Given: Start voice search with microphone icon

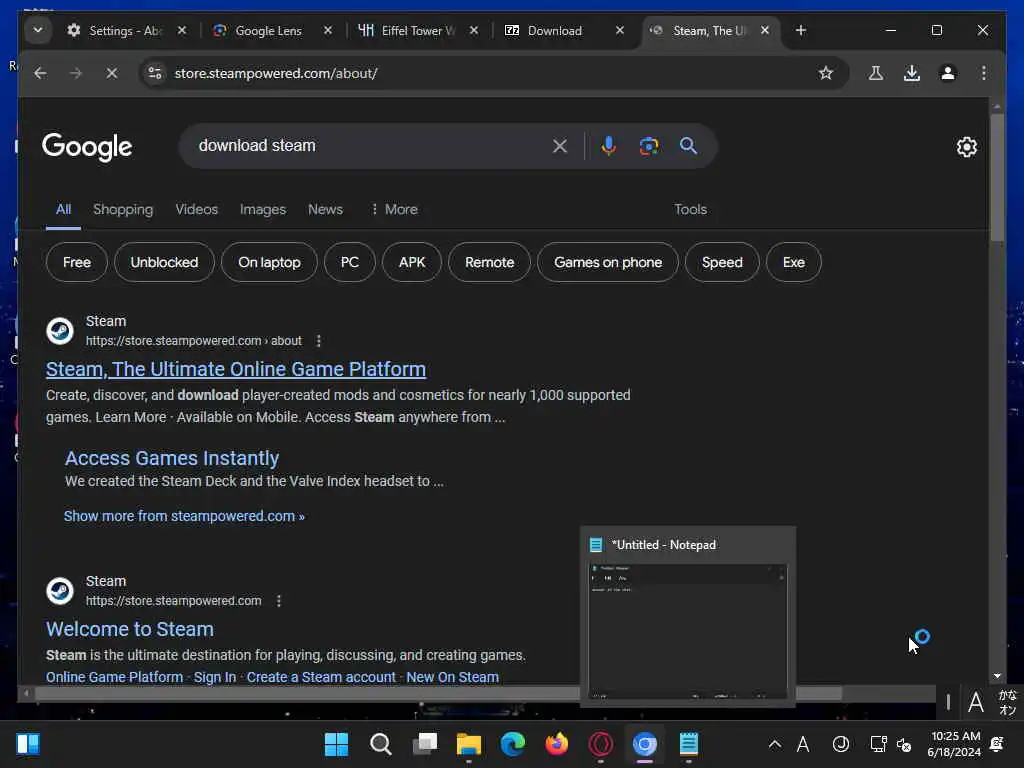Looking at the screenshot, I should pyautogui.click(x=609, y=146).
